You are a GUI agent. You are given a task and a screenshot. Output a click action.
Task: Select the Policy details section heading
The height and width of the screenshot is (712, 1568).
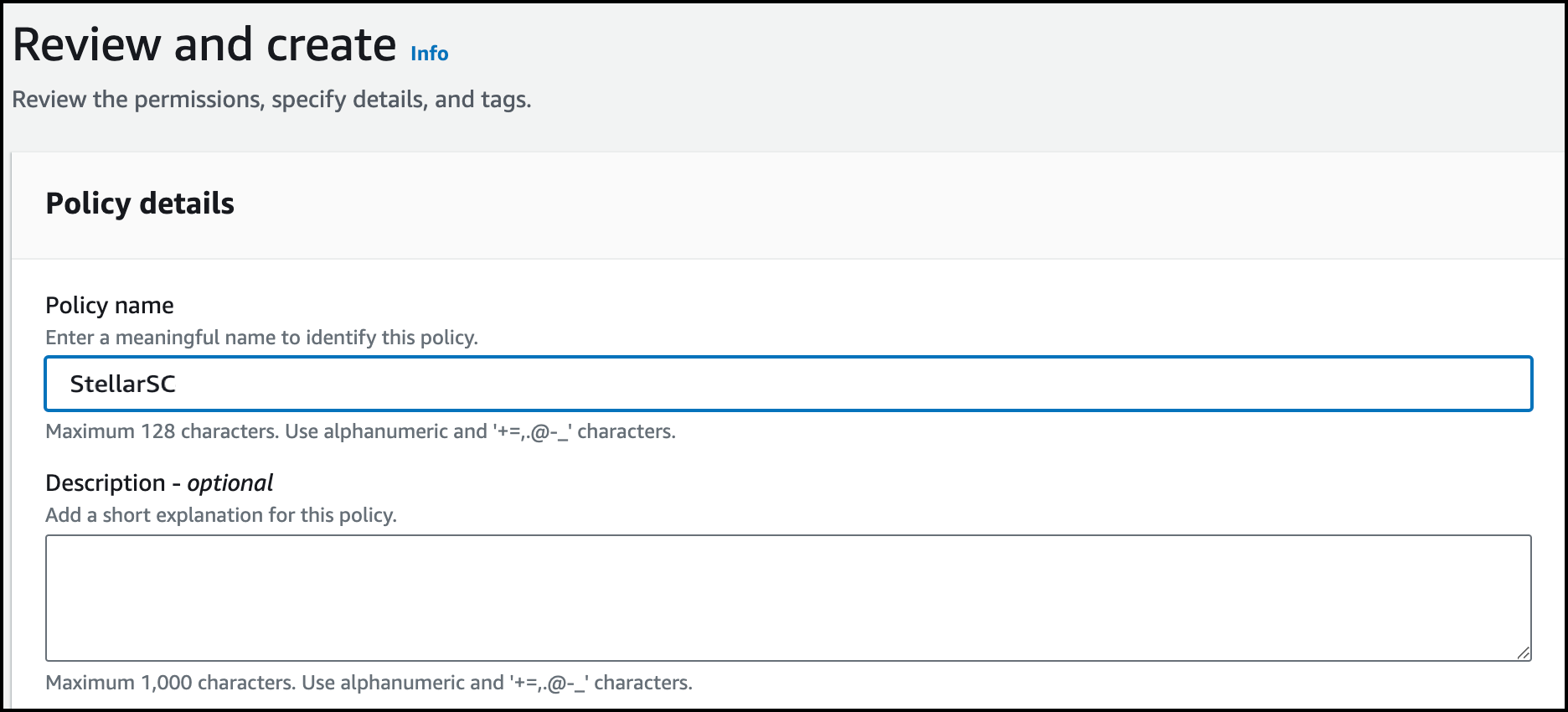(140, 204)
